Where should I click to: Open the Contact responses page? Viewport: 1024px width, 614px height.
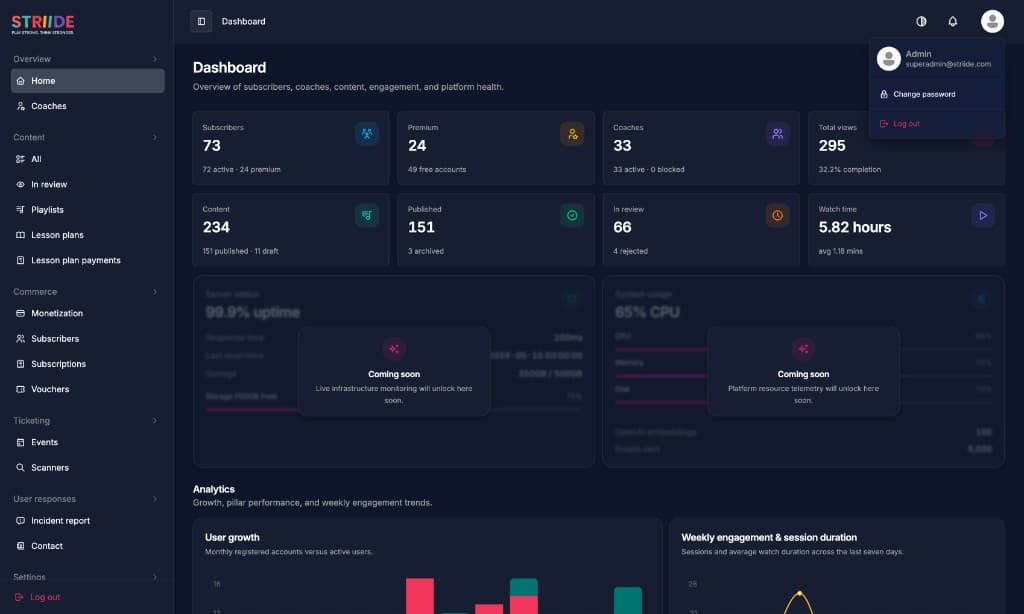coord(88,546)
